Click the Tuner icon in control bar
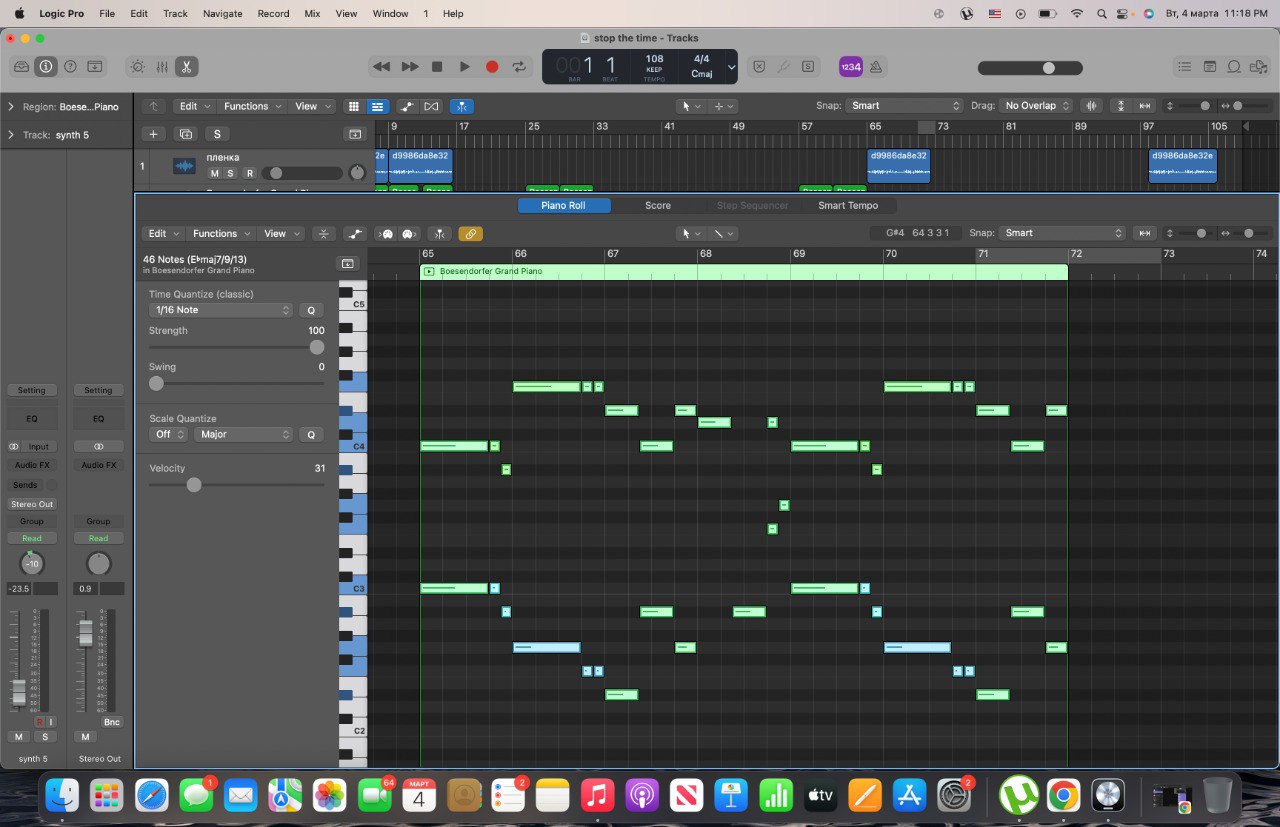 coord(783,67)
